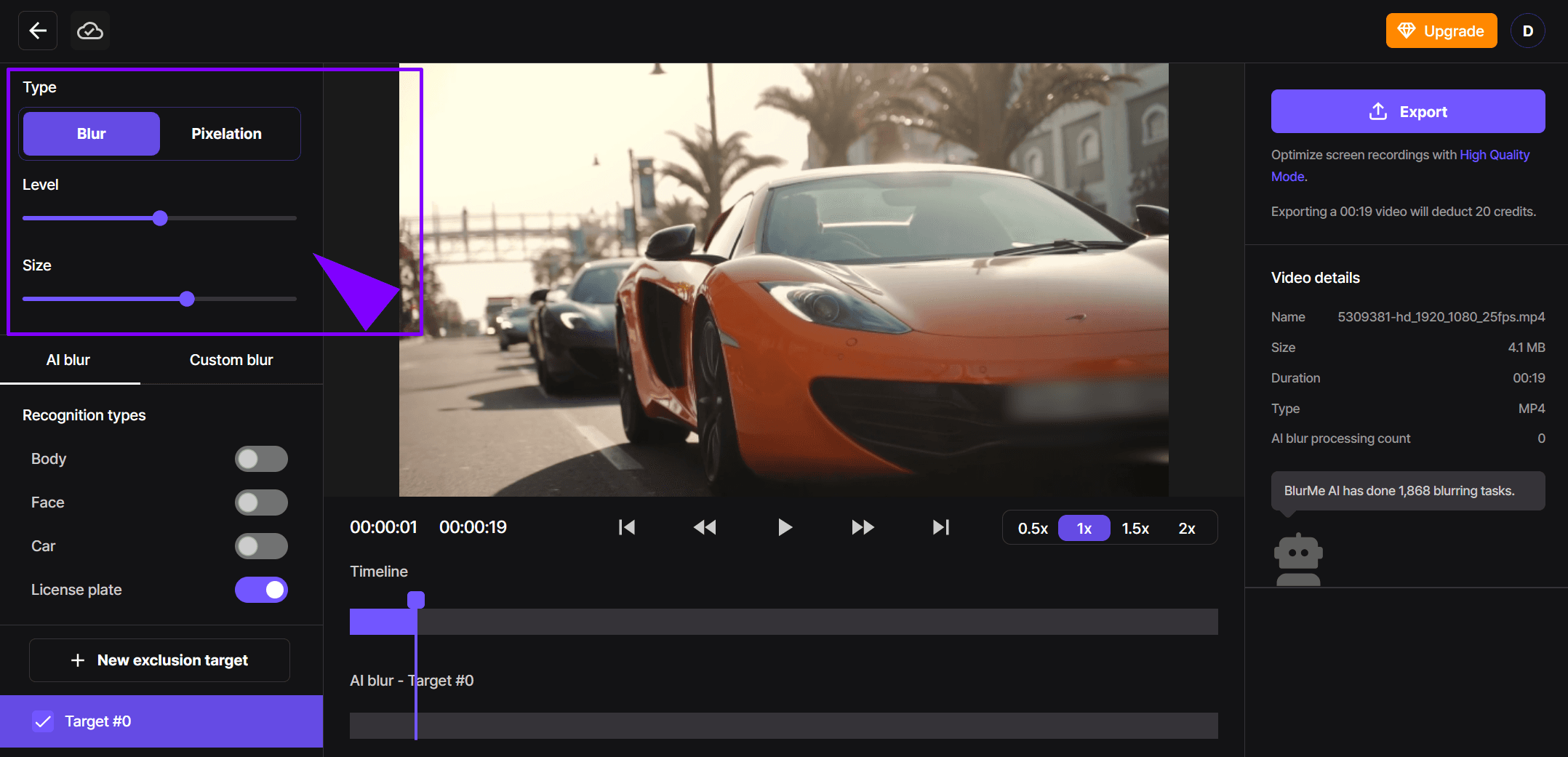Enable Body recognition

(261, 459)
